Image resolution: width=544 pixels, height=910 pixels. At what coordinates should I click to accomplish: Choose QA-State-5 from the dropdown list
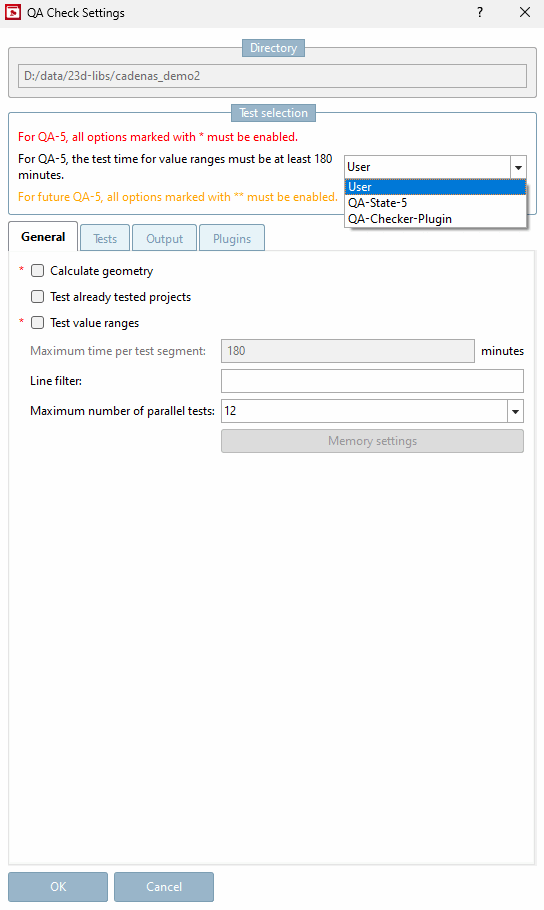click(435, 203)
